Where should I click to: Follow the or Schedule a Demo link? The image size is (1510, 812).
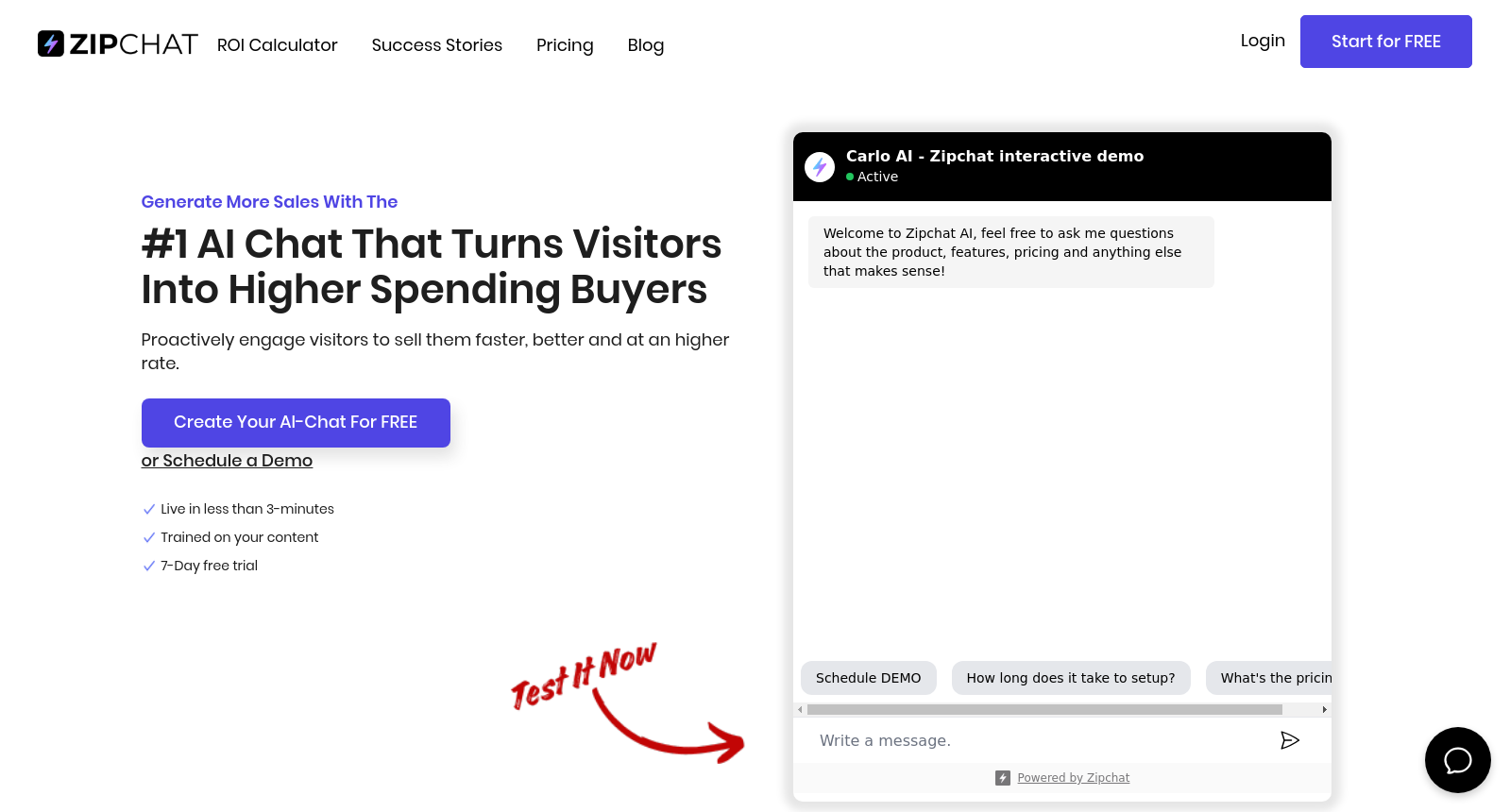[227, 461]
